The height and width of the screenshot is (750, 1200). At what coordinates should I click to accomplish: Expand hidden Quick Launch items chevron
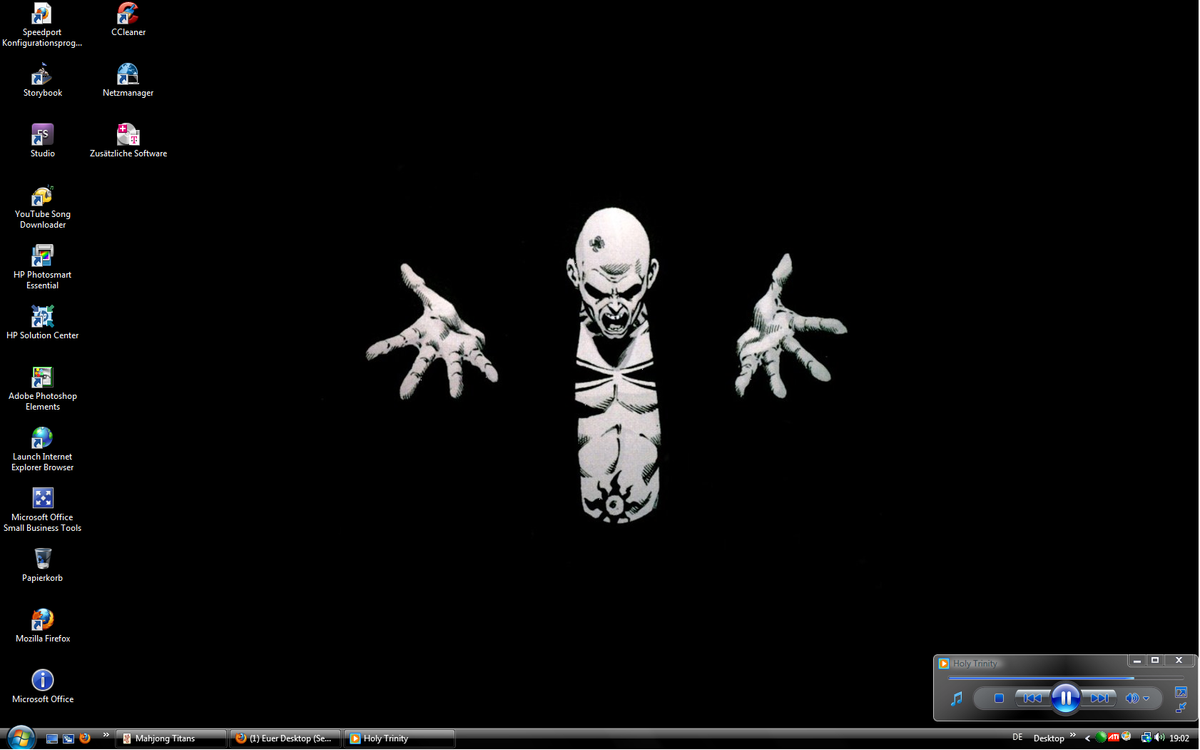point(106,736)
